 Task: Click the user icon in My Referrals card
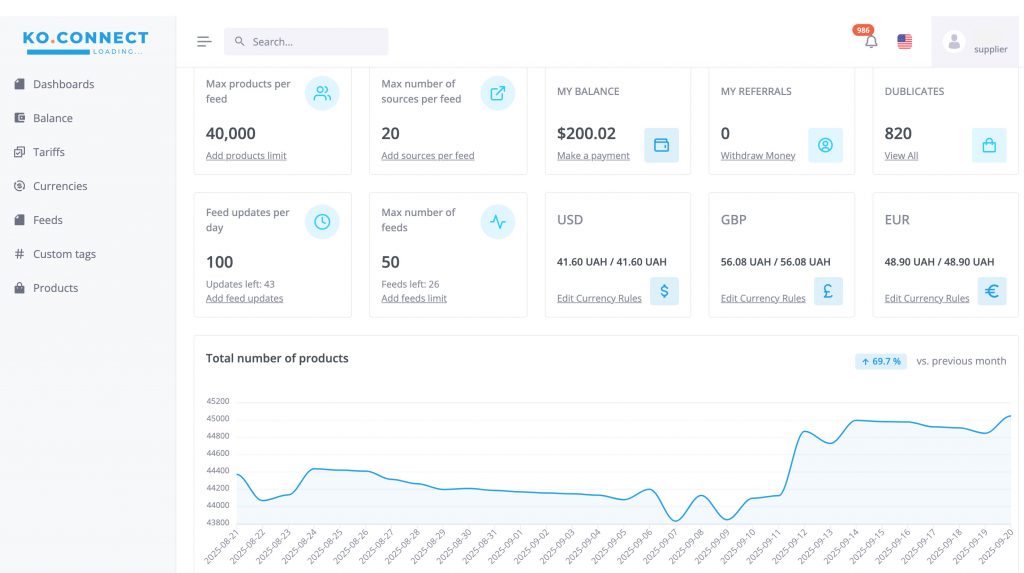825,145
